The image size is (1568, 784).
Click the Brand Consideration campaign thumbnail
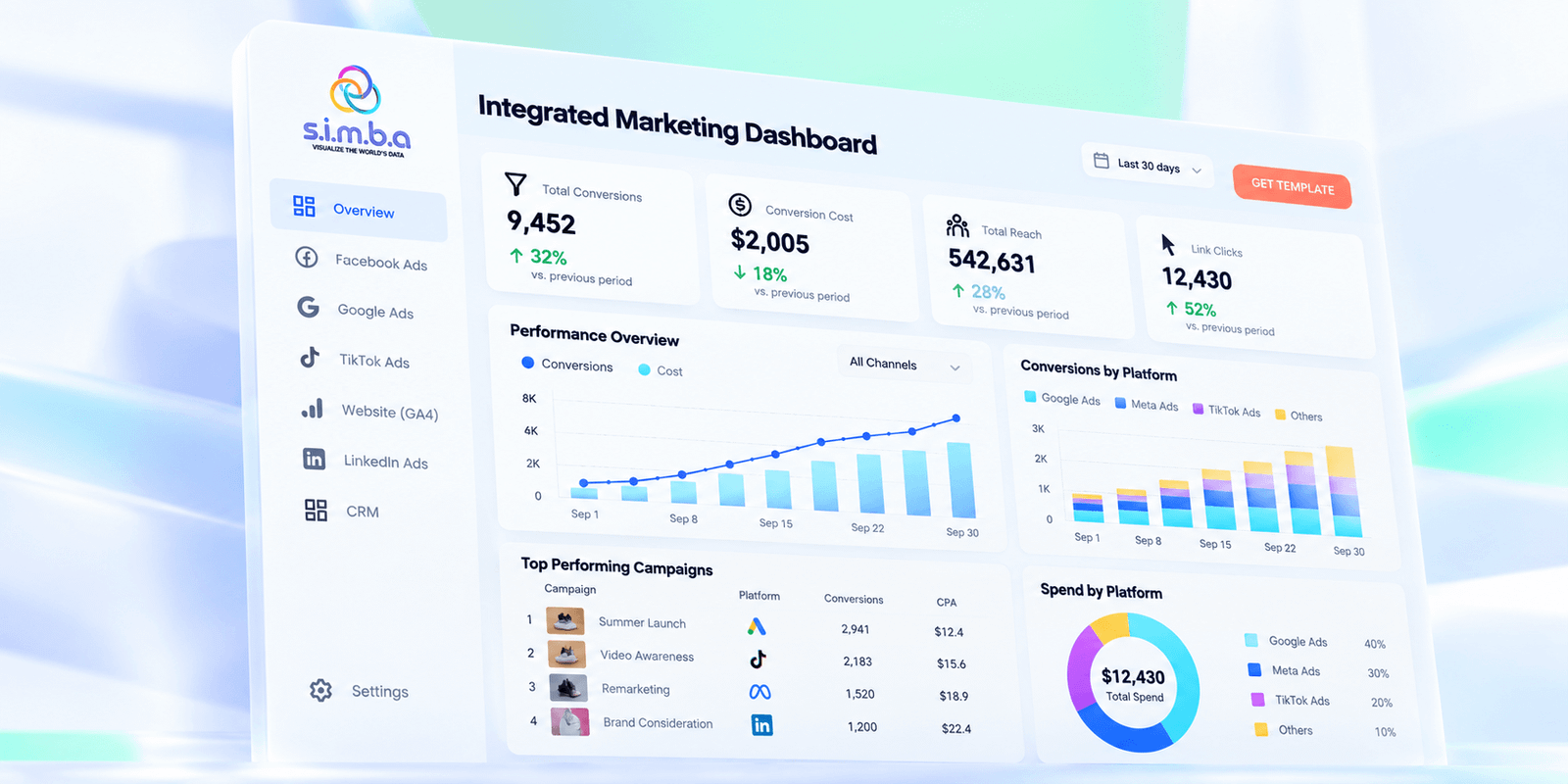(570, 722)
